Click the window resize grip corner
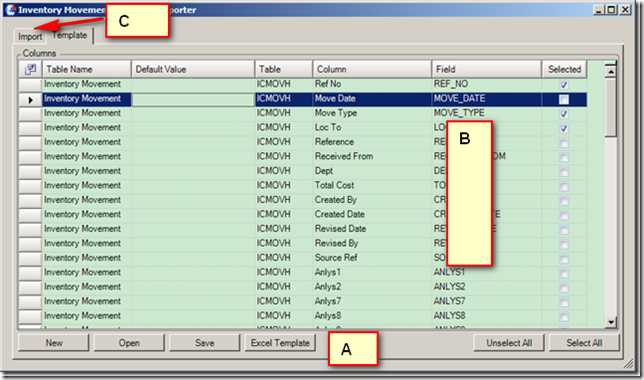Viewport: 644px width, 380px height. 628,363
